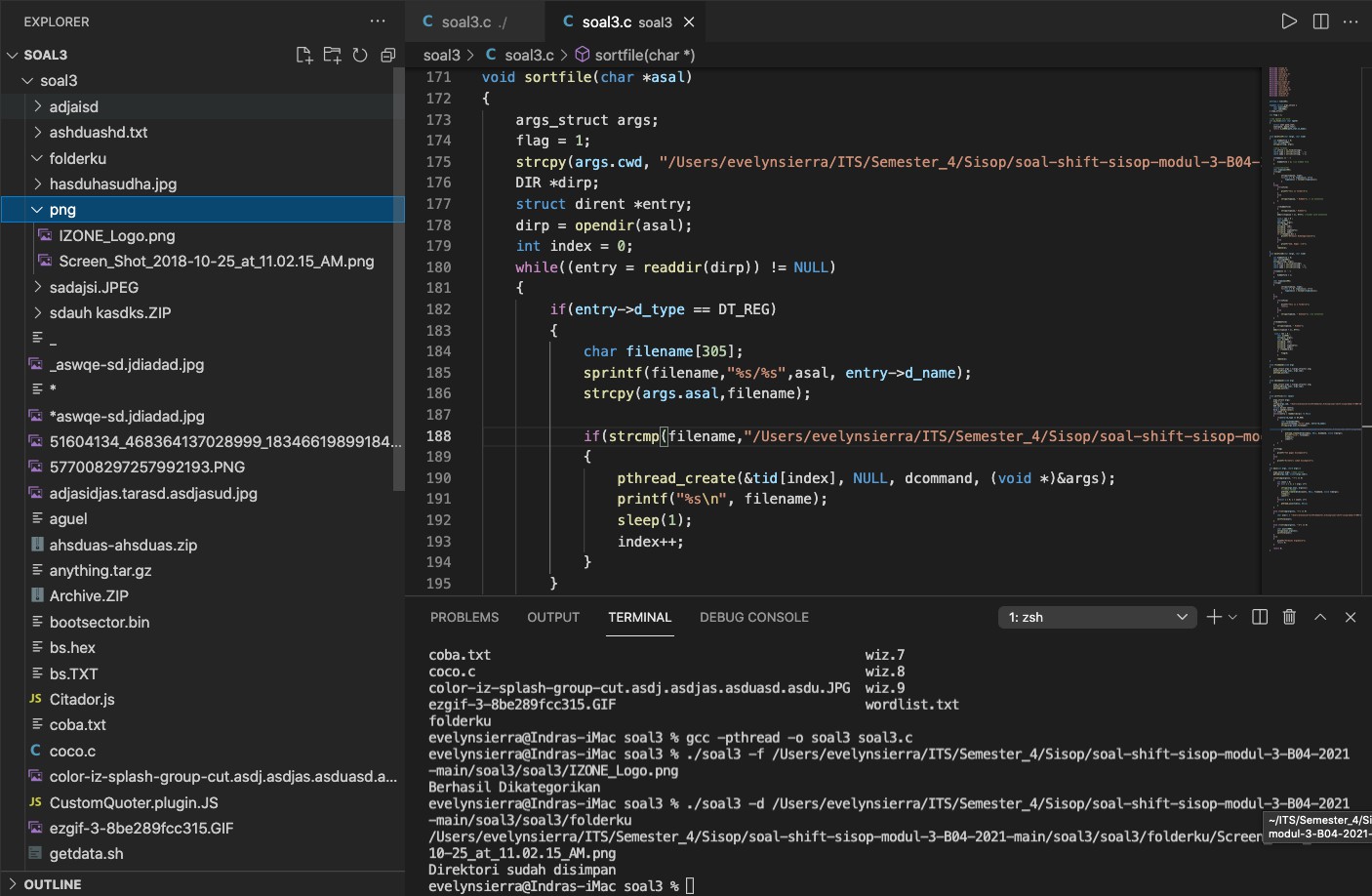
Task: Open a new terminal with the plus icon
Action: pos(1213,617)
